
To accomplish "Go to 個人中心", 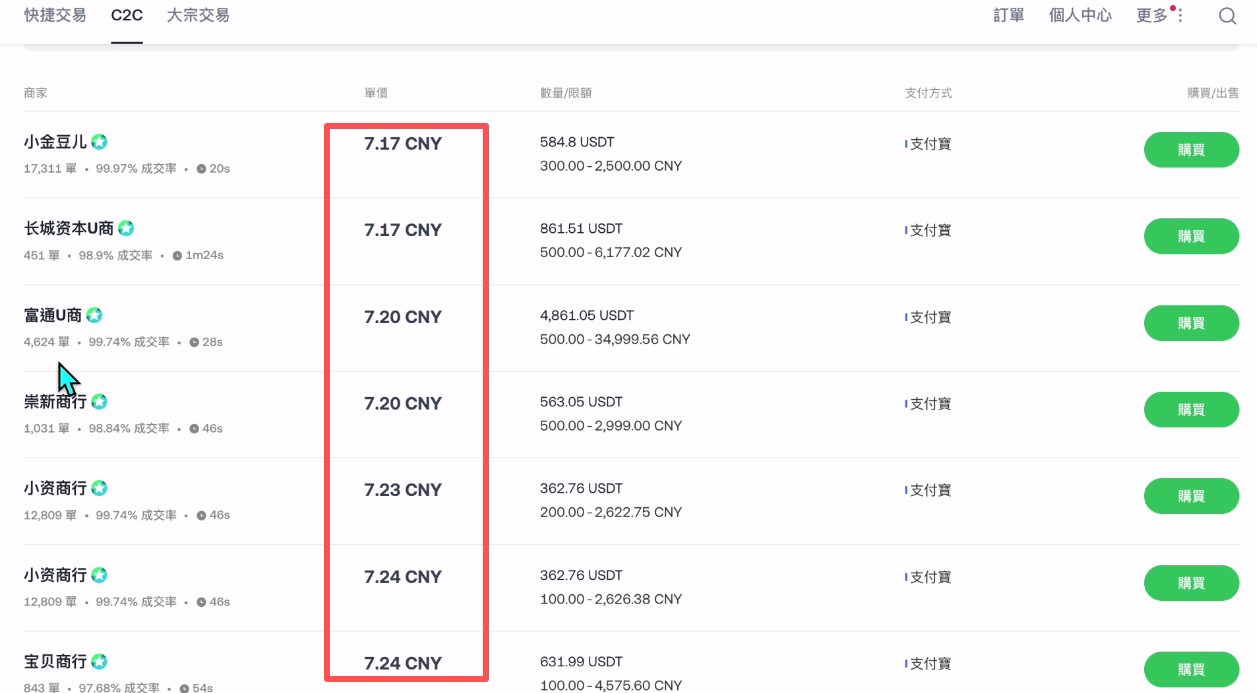I will coord(1080,16).
